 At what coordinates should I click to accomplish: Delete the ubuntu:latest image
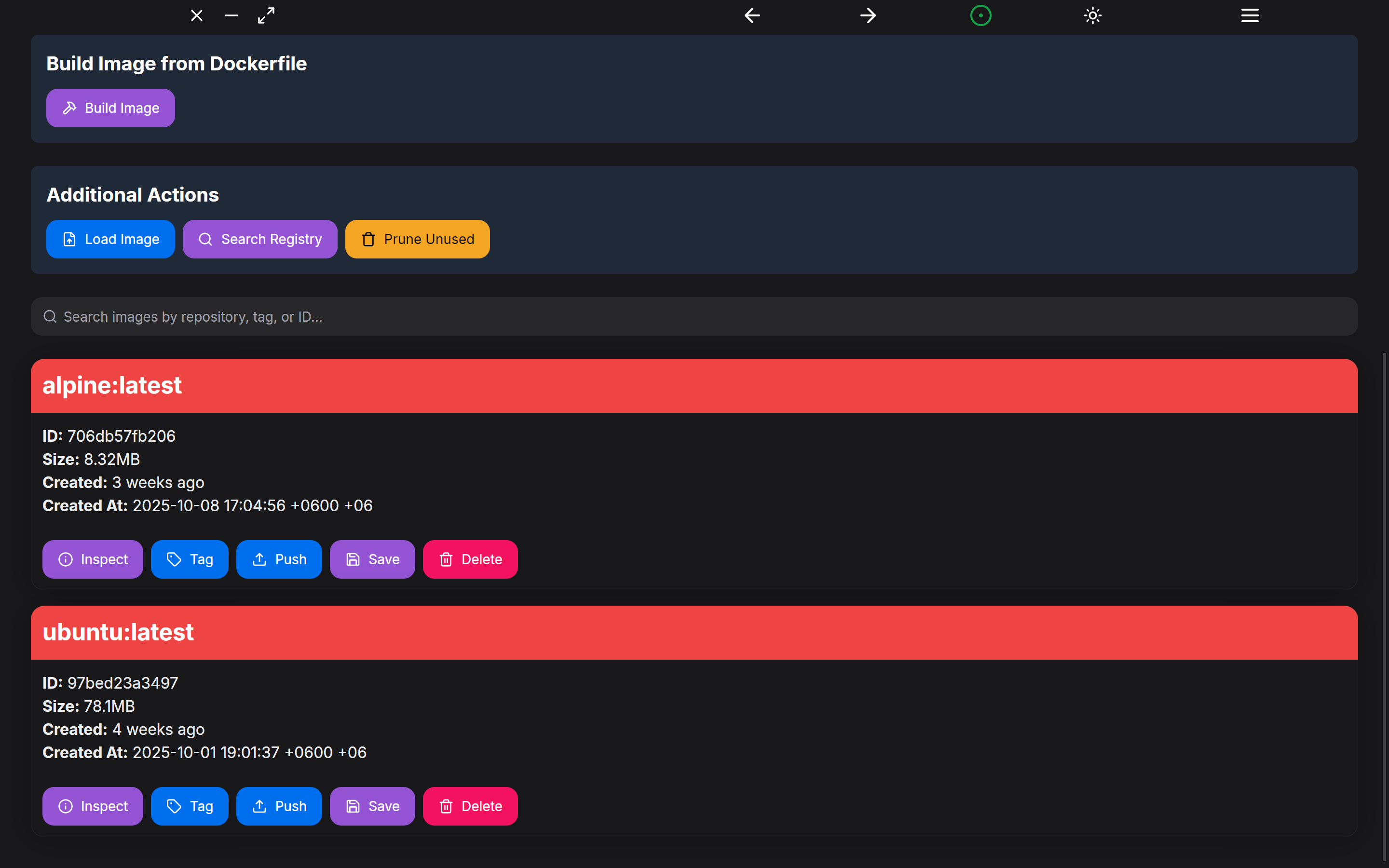point(470,806)
